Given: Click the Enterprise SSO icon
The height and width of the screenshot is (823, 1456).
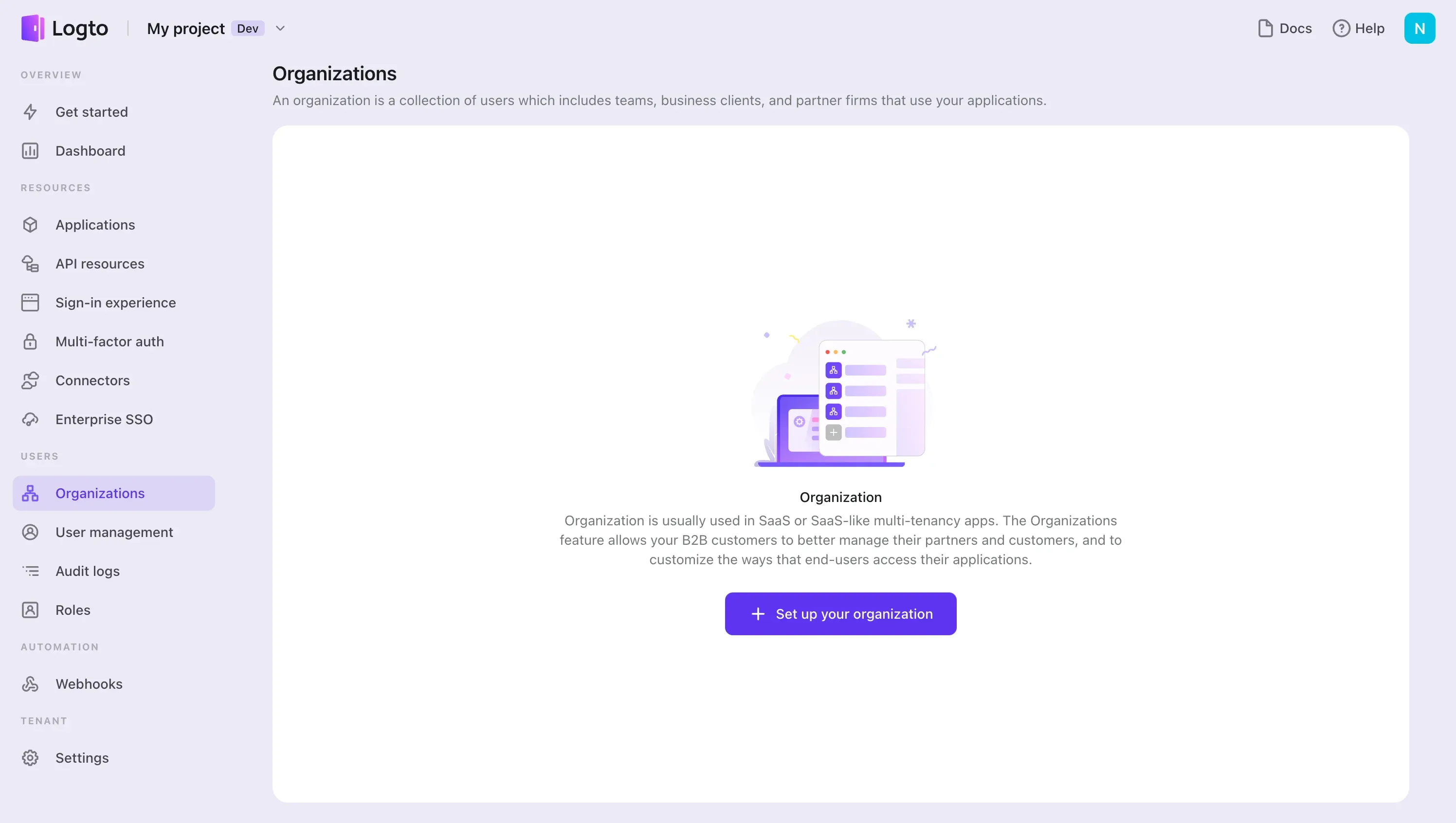Looking at the screenshot, I should (x=30, y=419).
